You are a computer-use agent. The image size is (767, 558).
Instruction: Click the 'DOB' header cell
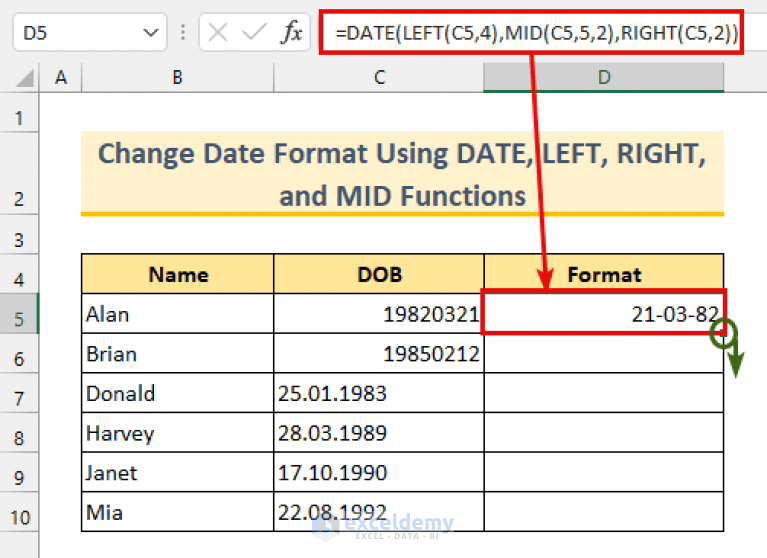click(379, 274)
